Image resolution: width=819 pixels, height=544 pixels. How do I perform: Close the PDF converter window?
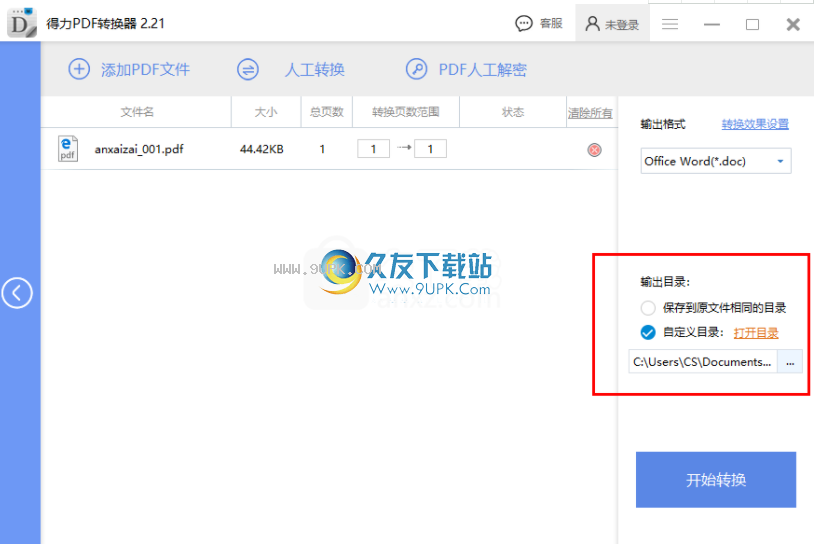pyautogui.click(x=793, y=25)
